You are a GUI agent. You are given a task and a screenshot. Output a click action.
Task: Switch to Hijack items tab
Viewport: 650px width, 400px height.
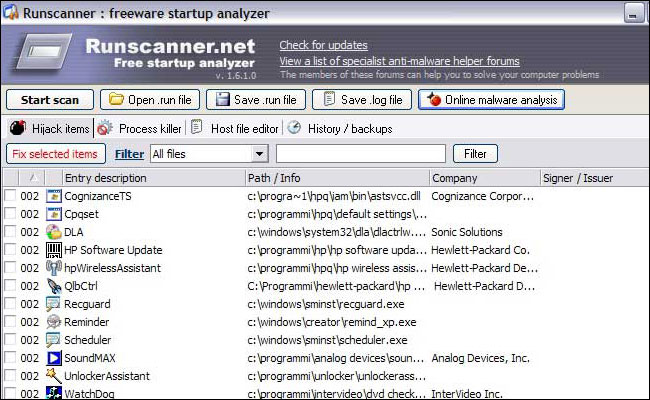[50, 128]
